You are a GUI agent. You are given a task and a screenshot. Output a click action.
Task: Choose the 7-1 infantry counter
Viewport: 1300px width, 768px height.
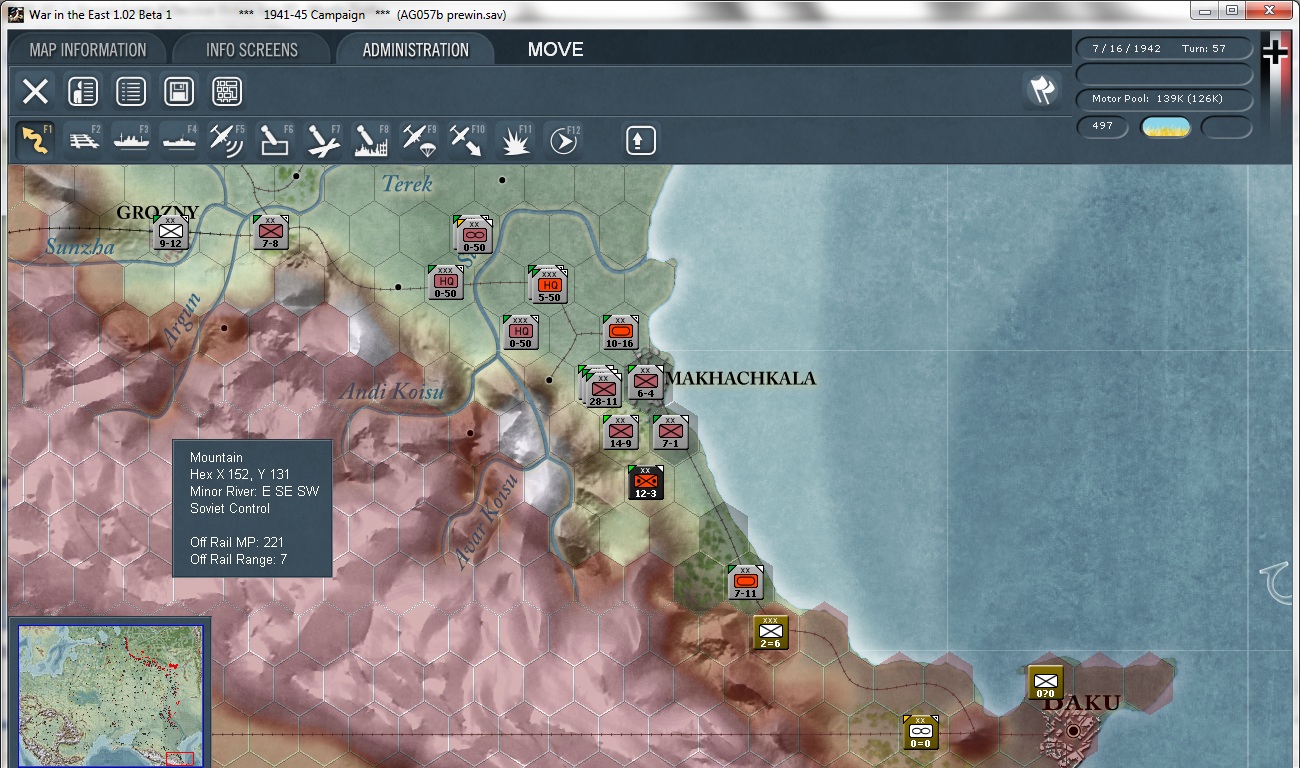(670, 432)
